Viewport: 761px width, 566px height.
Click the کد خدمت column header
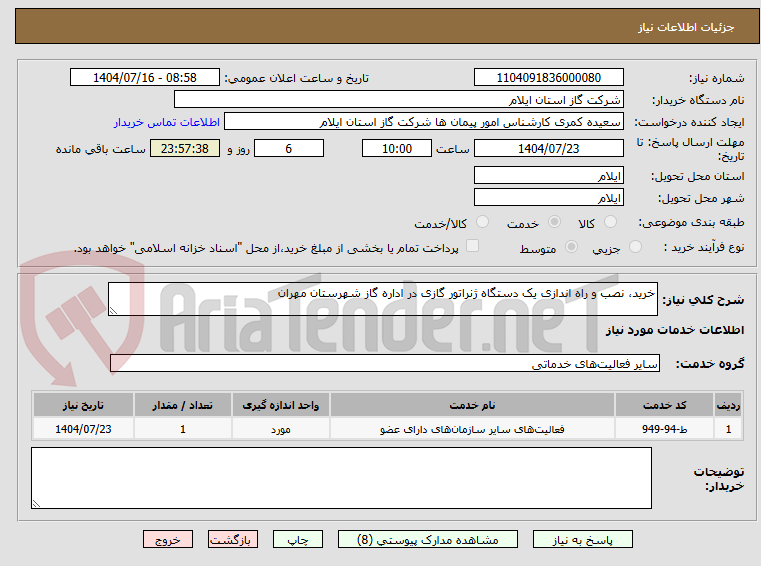[x=664, y=405]
